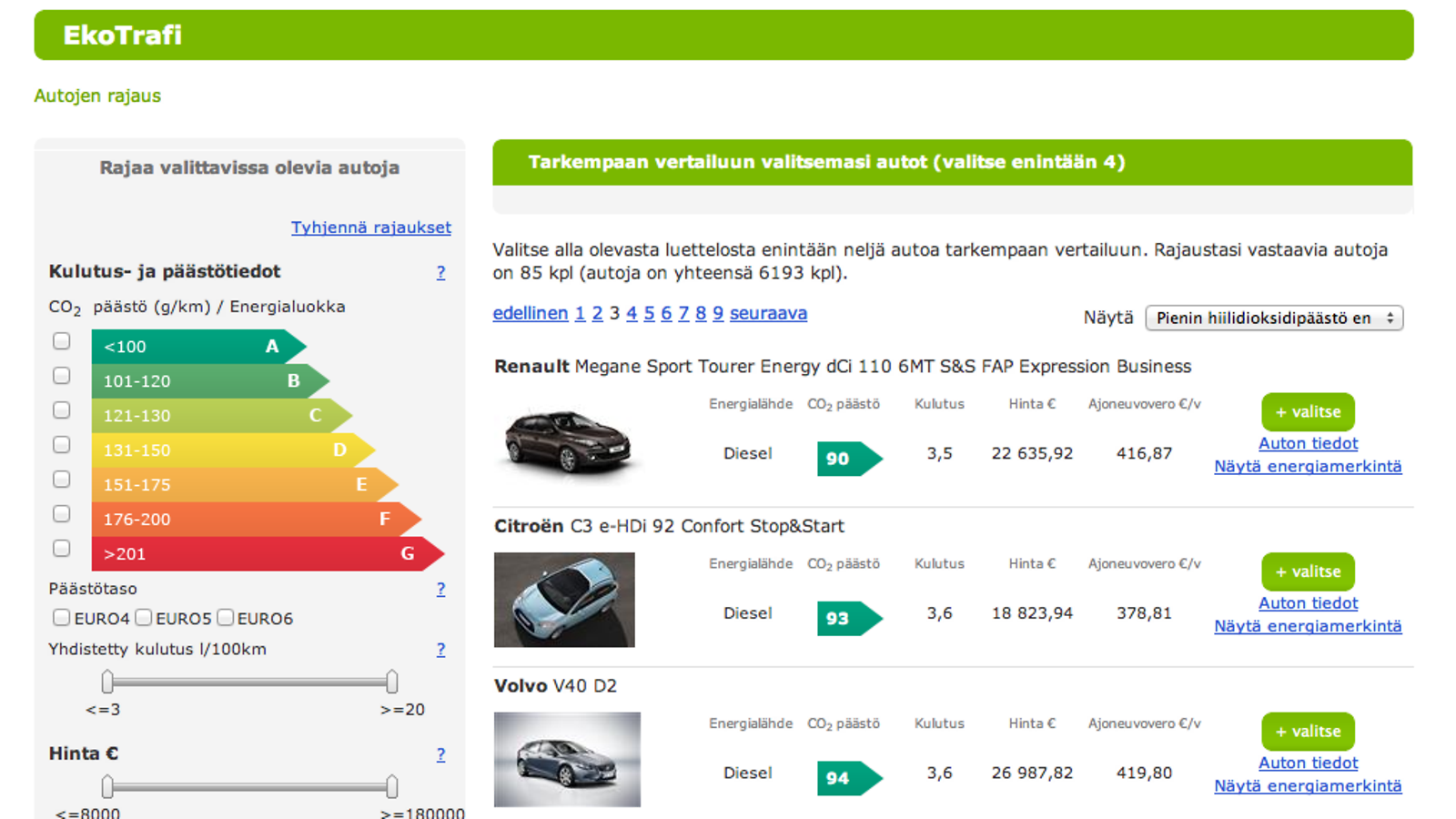The height and width of the screenshot is (819, 1456).
Task: Open help for Kulutus- ja päästötiedot
Action: click(x=441, y=272)
